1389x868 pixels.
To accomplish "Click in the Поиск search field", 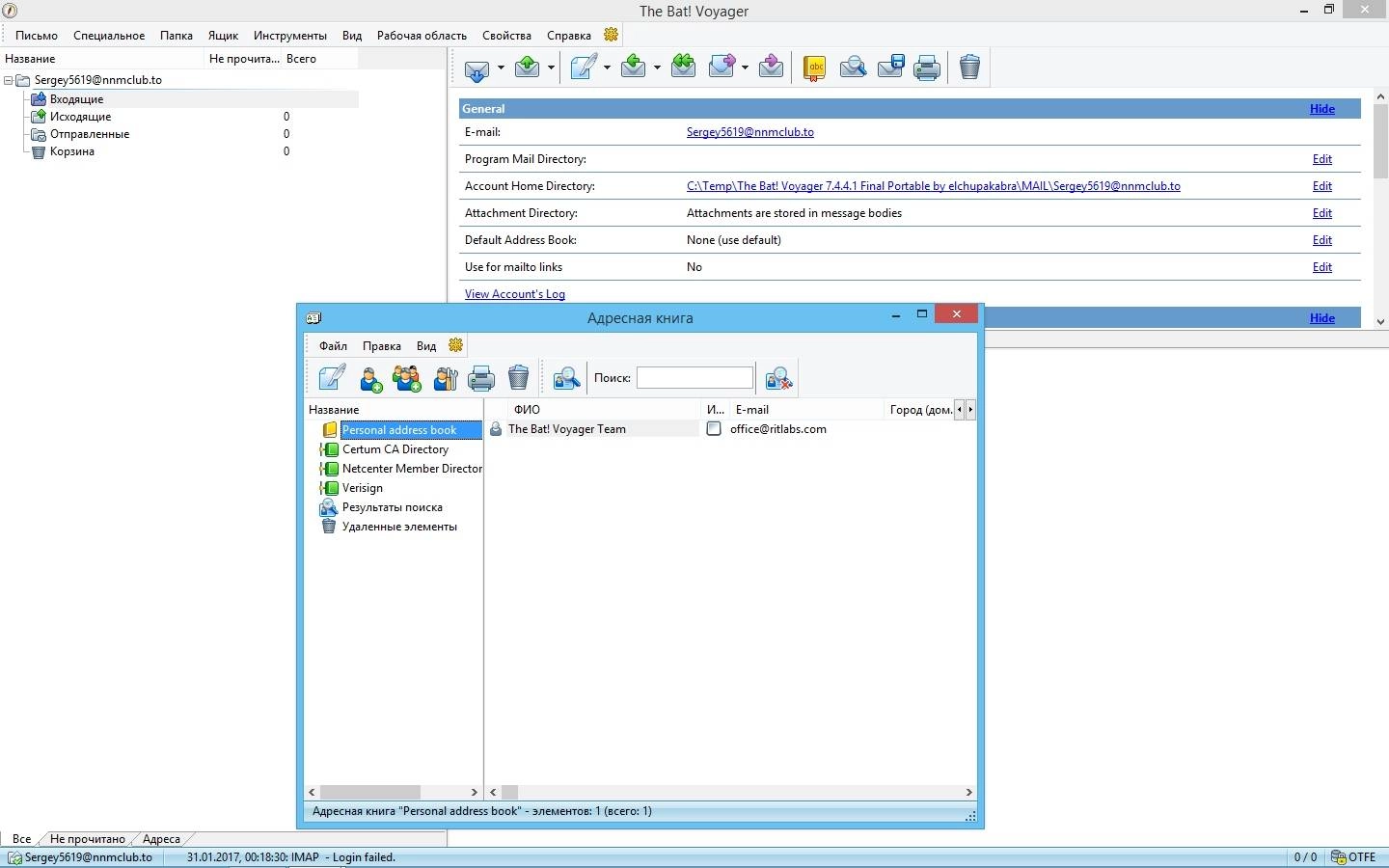I will tap(694, 378).
